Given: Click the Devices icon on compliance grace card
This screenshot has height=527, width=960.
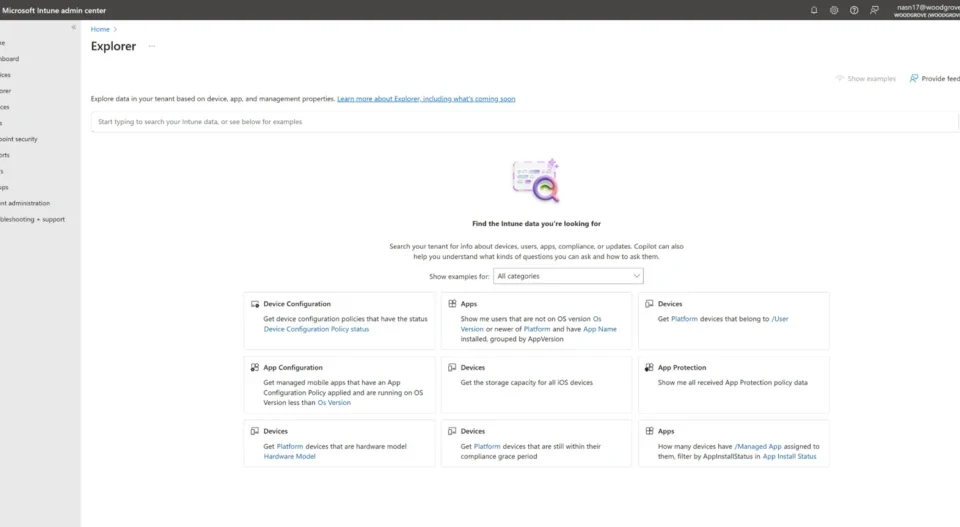Looking at the screenshot, I should click(x=452, y=431).
